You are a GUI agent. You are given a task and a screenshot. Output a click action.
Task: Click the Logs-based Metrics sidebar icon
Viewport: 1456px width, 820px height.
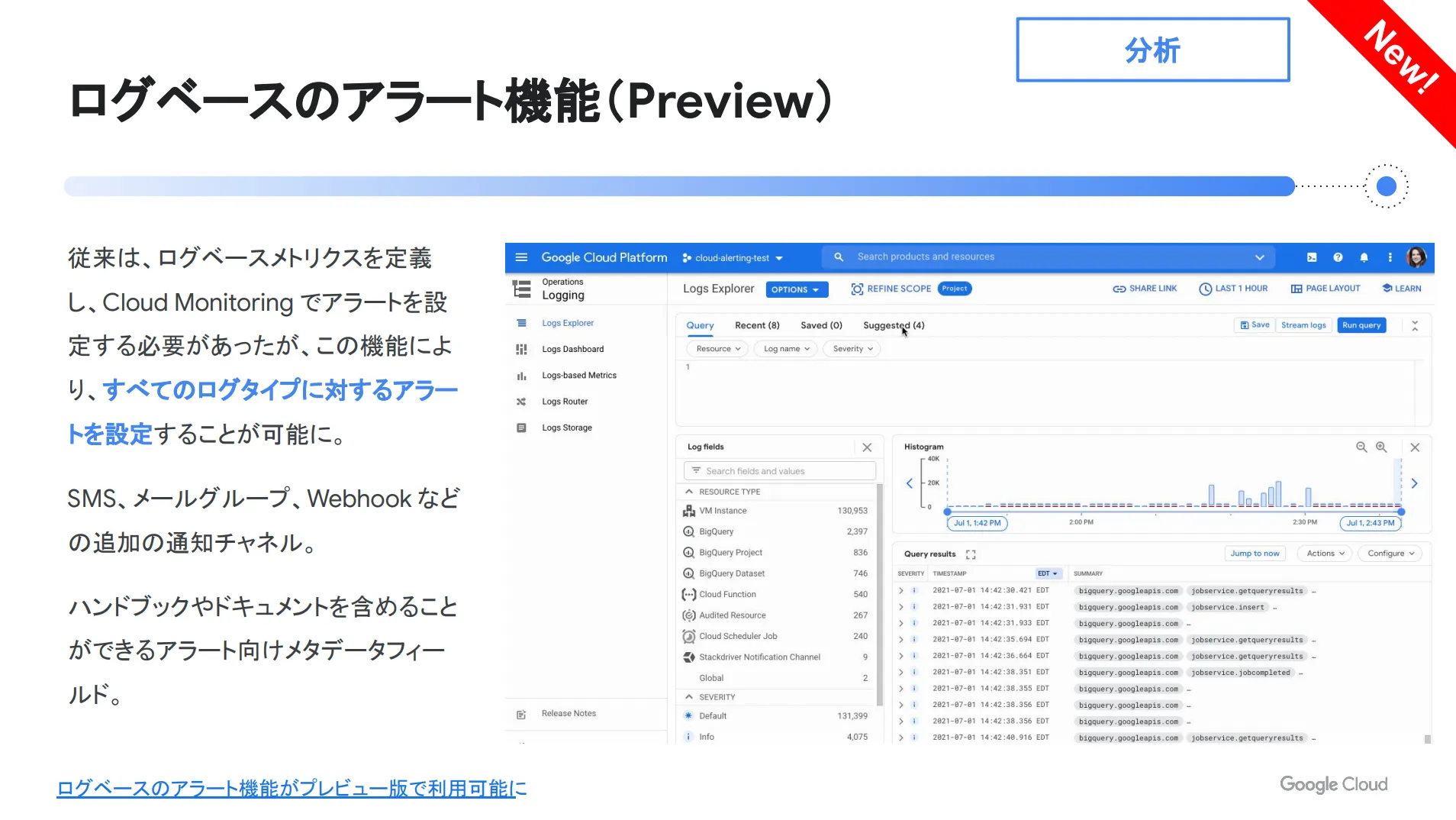point(521,376)
